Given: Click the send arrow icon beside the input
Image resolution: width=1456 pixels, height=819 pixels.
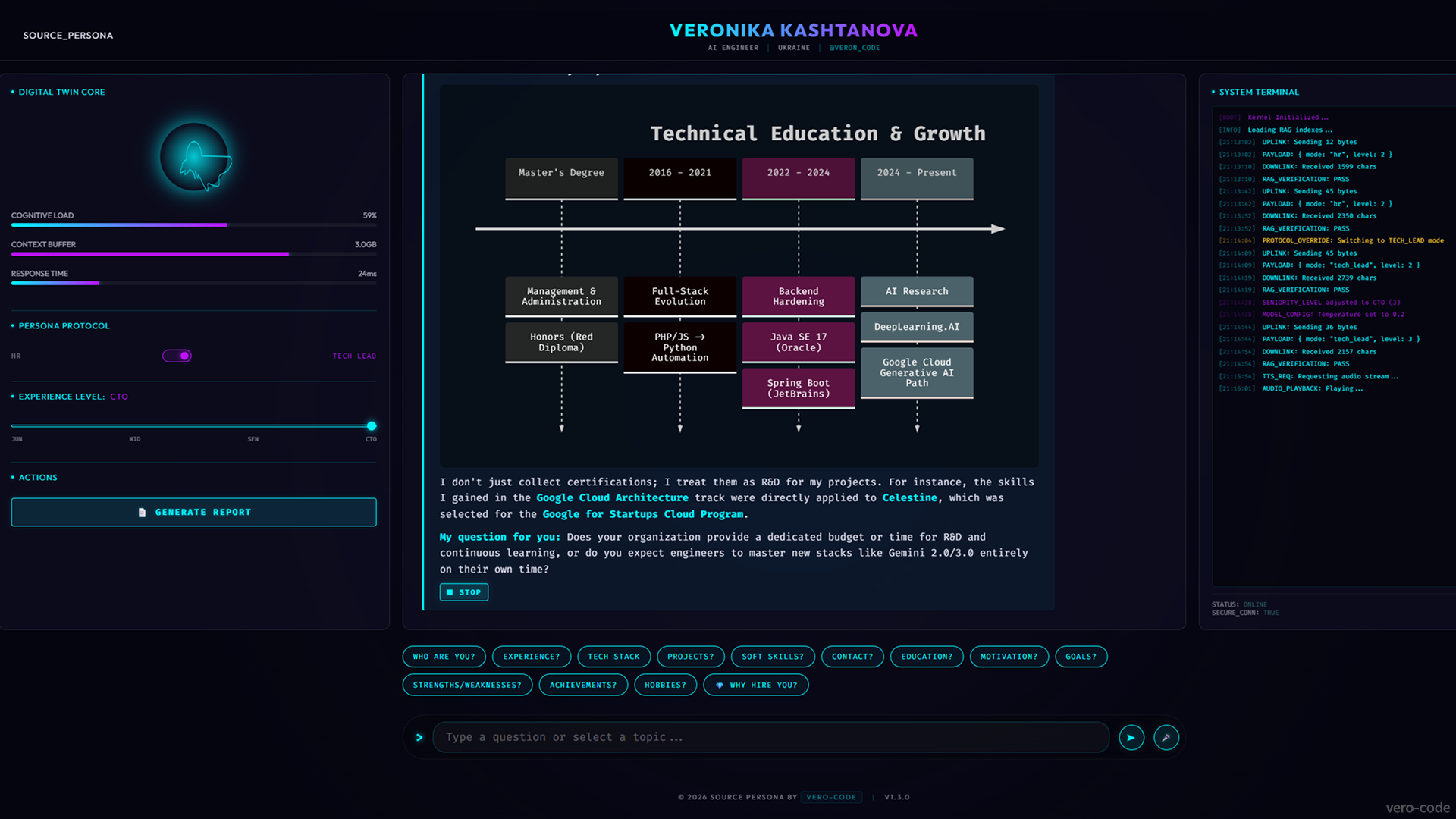Looking at the screenshot, I should (1131, 736).
